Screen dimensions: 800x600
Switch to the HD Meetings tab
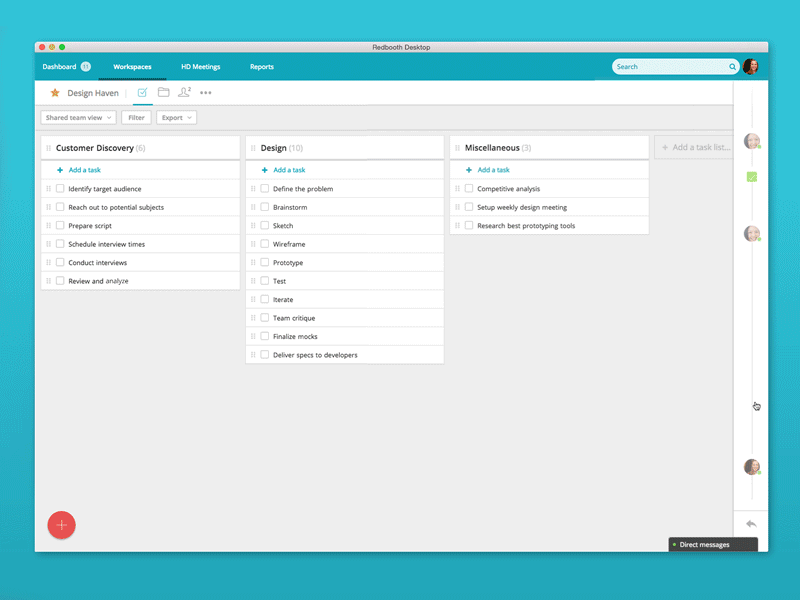pyautogui.click(x=200, y=67)
